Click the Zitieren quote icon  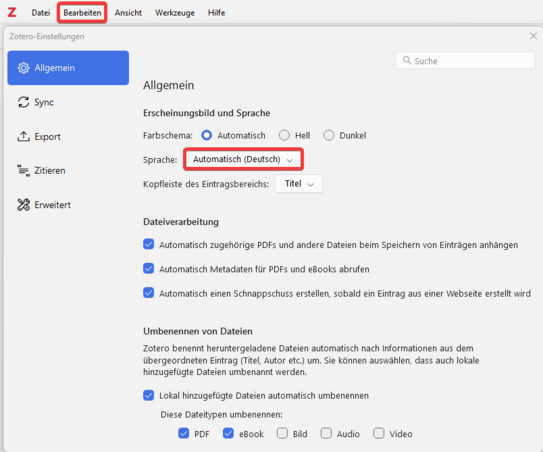[24, 170]
